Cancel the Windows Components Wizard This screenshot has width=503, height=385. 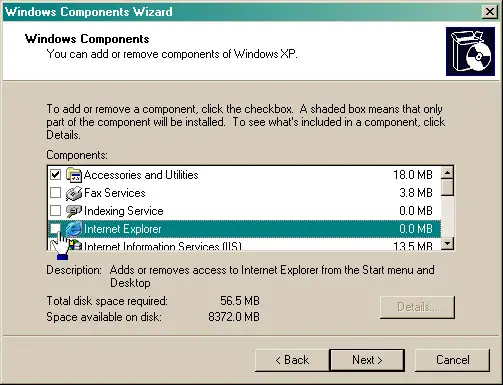pyautogui.click(x=452, y=360)
